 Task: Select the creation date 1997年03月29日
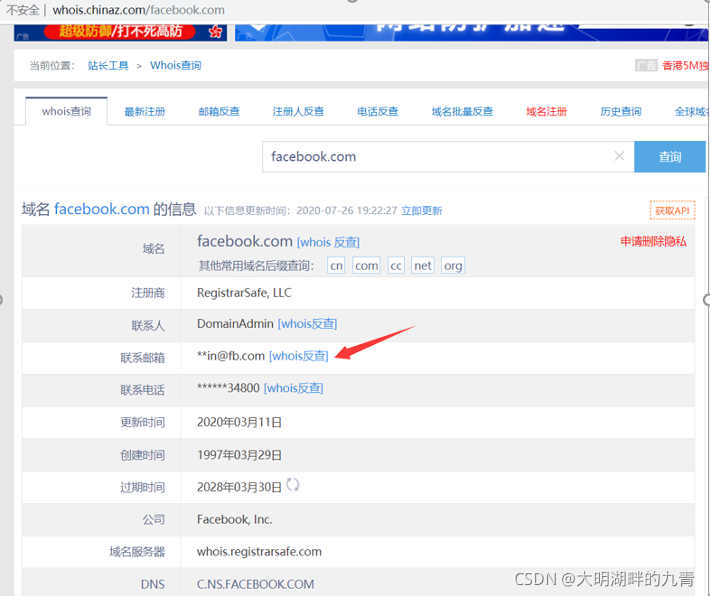(240, 455)
